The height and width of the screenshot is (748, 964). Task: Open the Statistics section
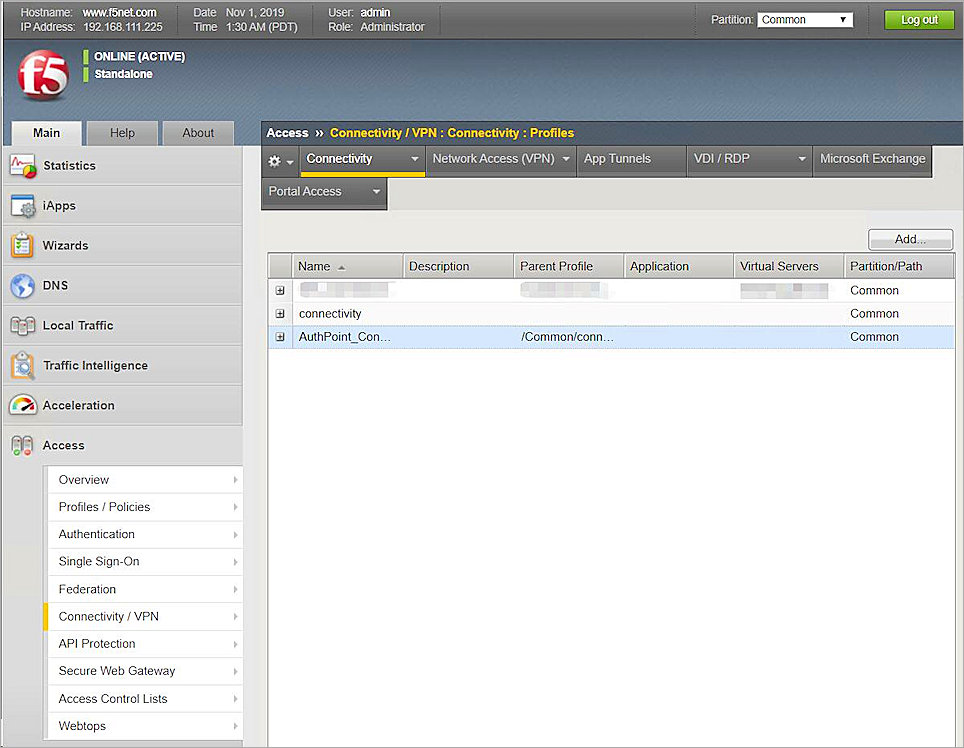pos(70,165)
